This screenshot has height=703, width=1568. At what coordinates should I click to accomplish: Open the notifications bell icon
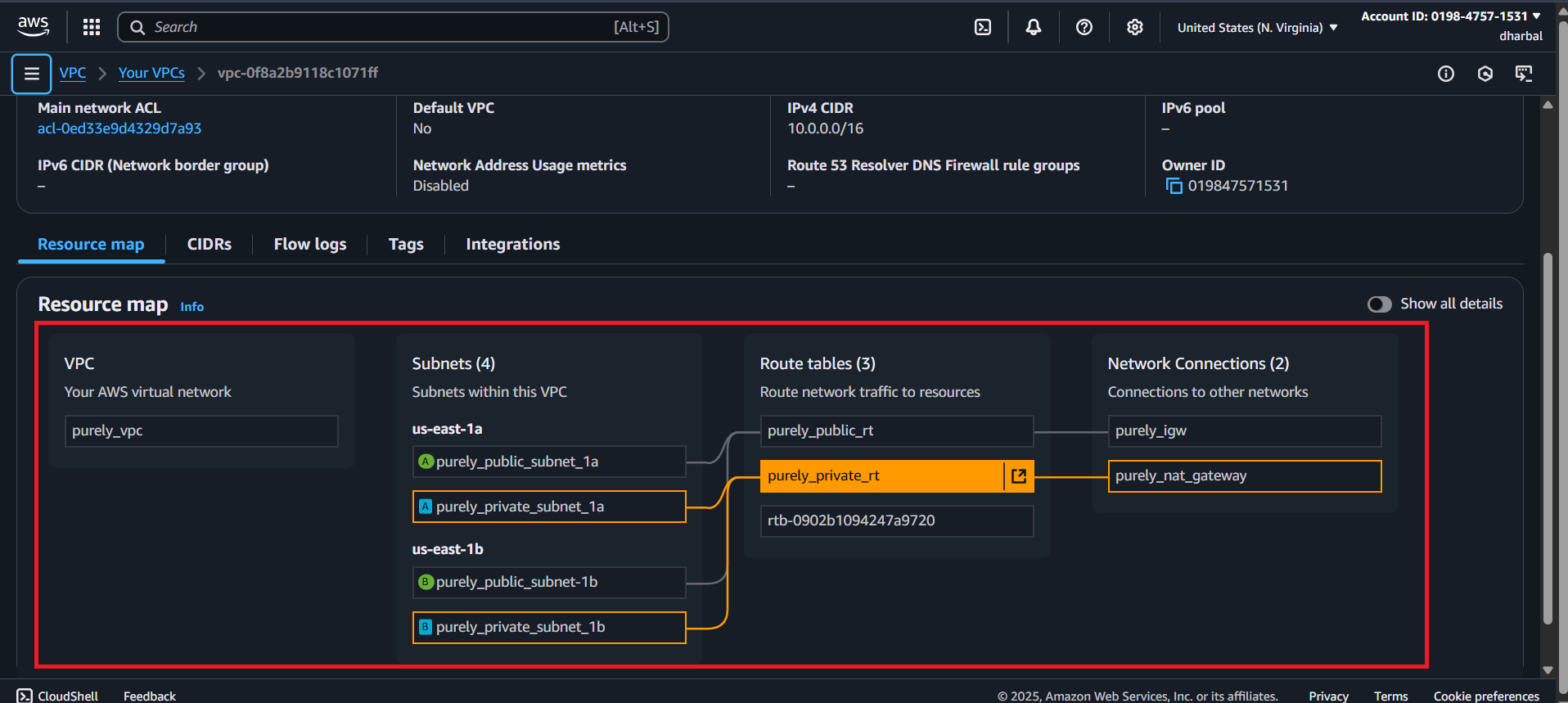coord(1034,27)
